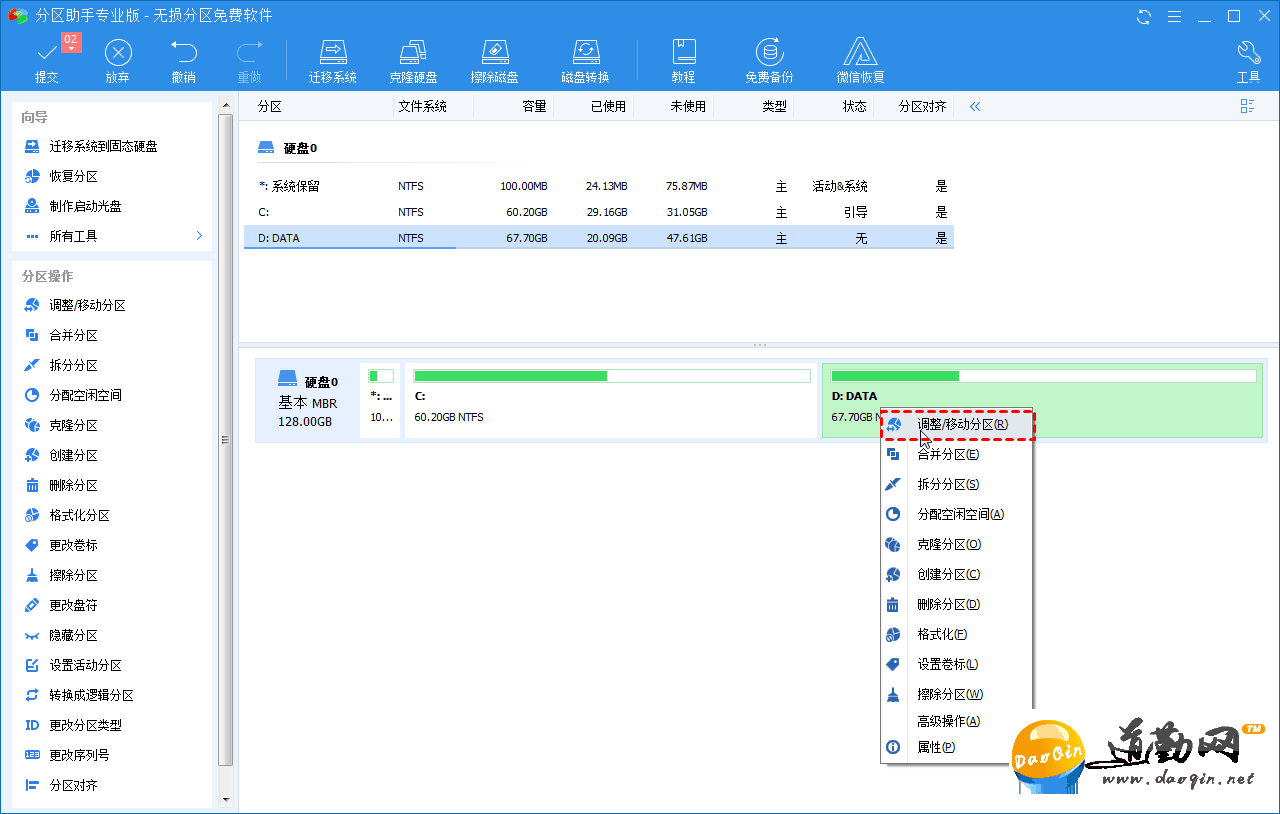Open the 工具 wrench icon
This screenshot has width=1280, height=814.
coord(1248,62)
